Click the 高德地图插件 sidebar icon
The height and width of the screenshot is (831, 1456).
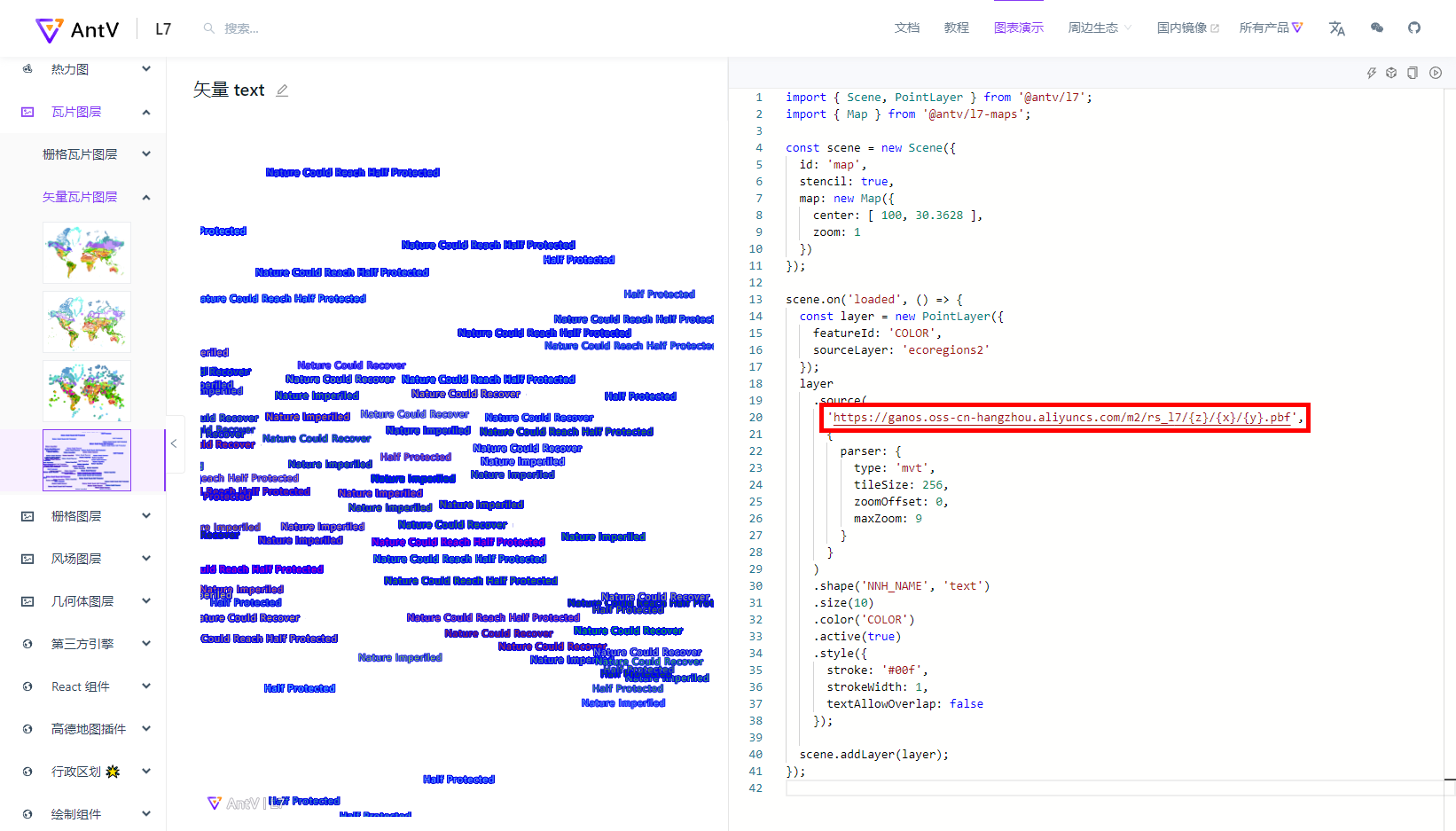(x=27, y=729)
